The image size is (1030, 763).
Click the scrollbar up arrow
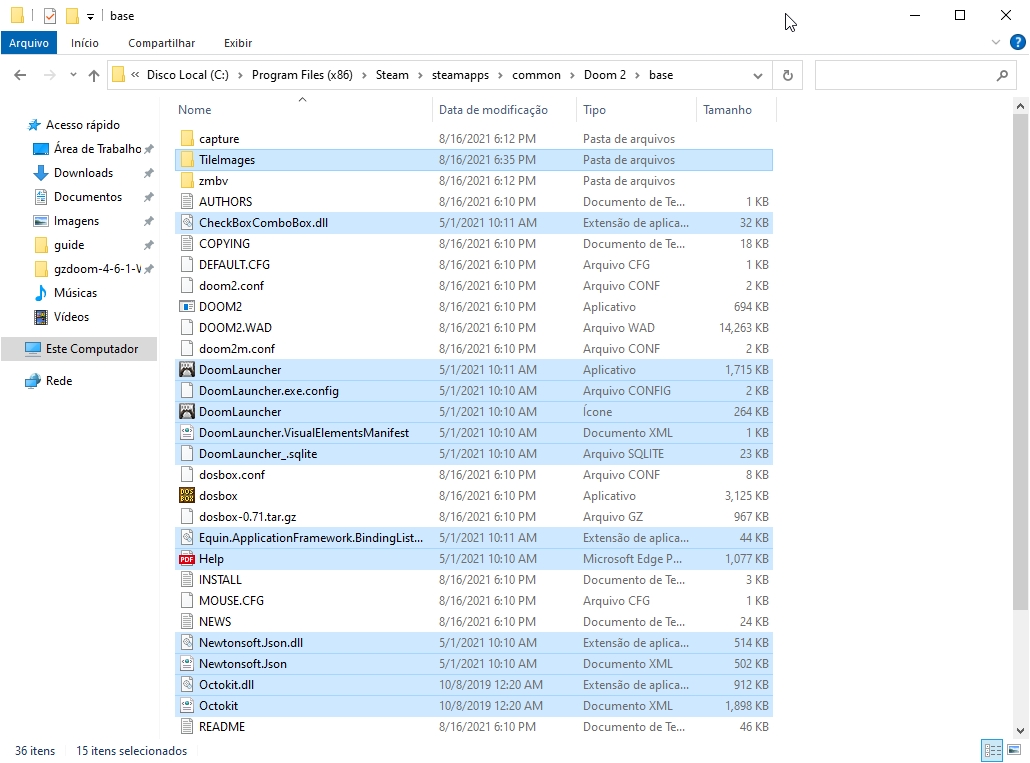[x=1020, y=106]
